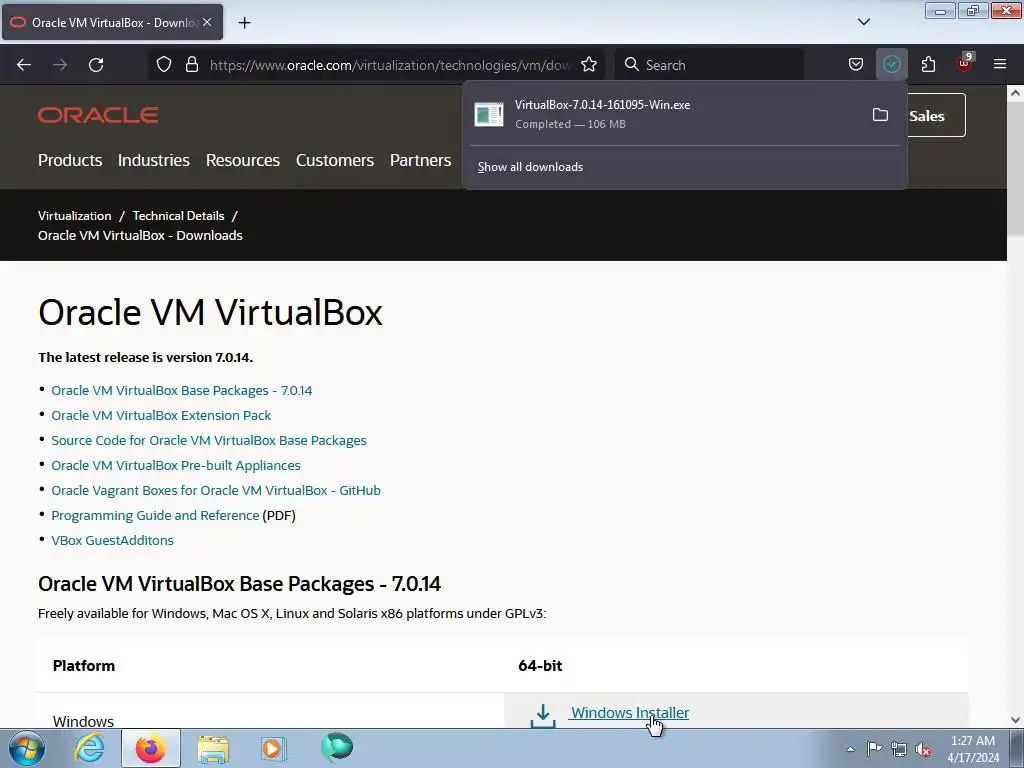Open the Action Center flag icon
Screen dimensions: 1024x768
coord(874,748)
